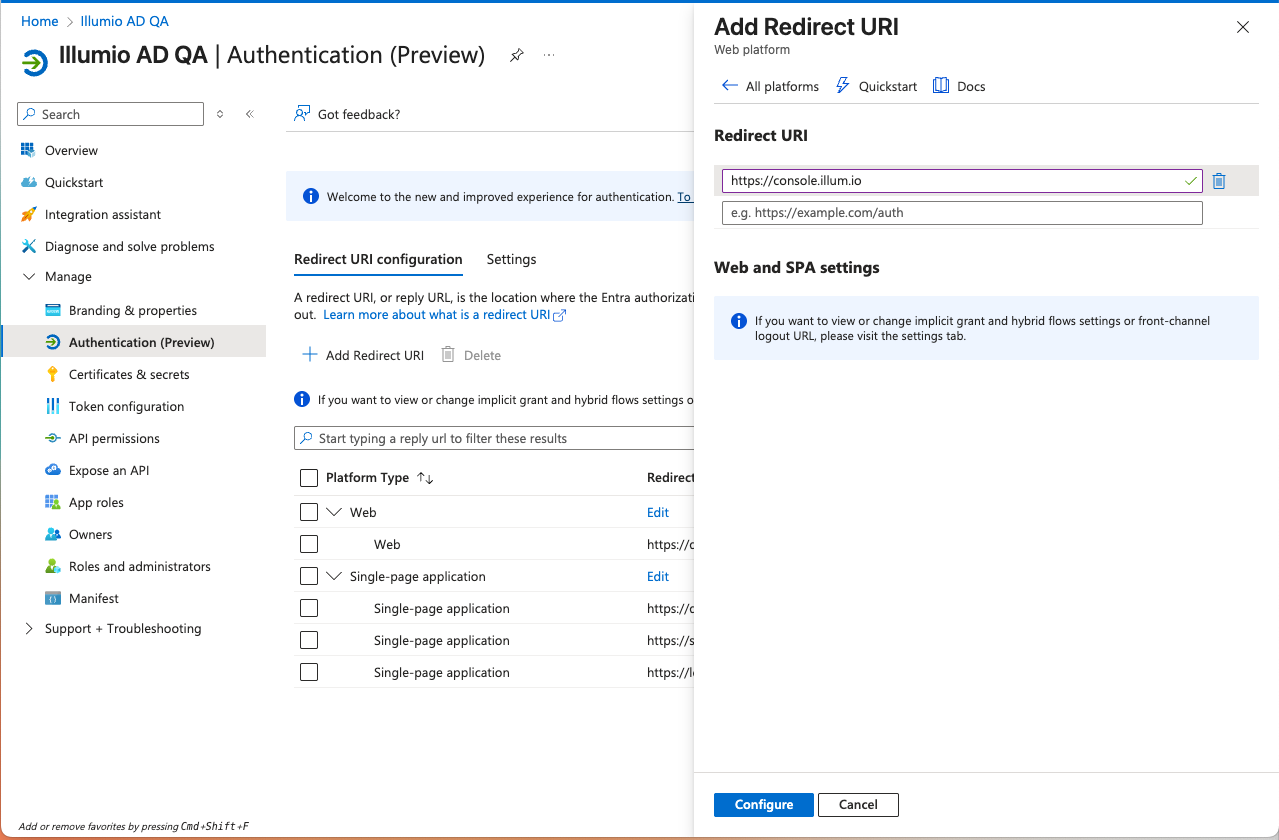Pin the Authentication page with the pin icon

click(516, 55)
